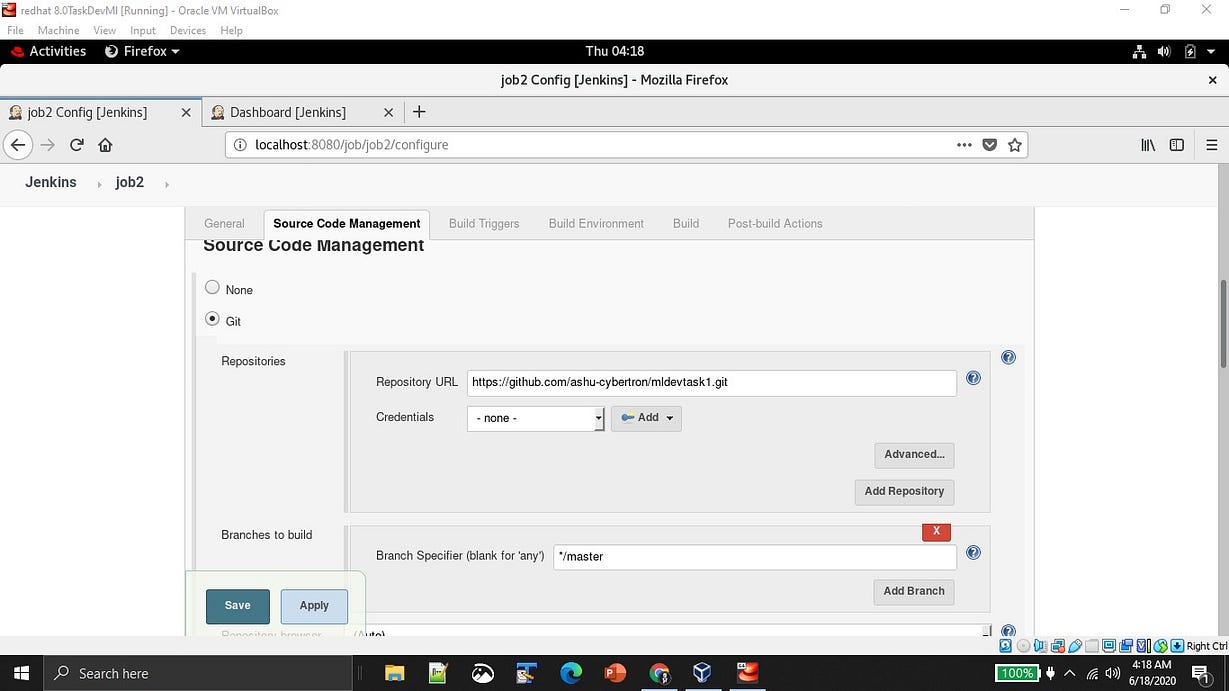The width and height of the screenshot is (1229, 691).
Task: Click the Pocket save icon
Action: click(x=990, y=145)
